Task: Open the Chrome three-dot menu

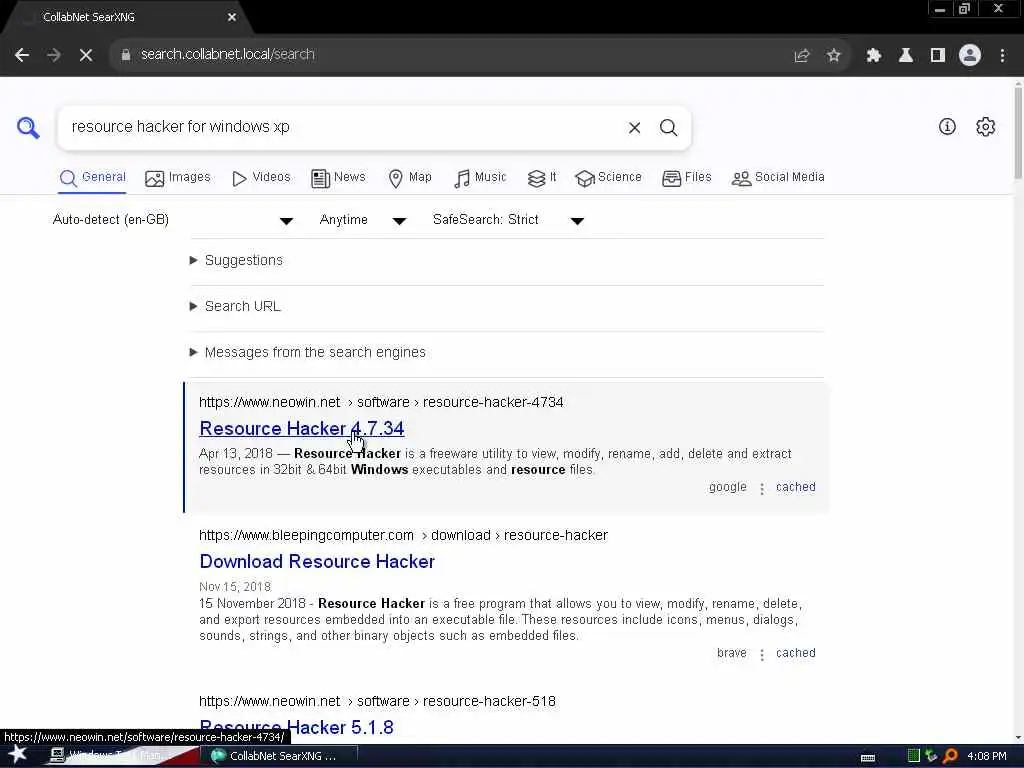Action: coord(1002,56)
